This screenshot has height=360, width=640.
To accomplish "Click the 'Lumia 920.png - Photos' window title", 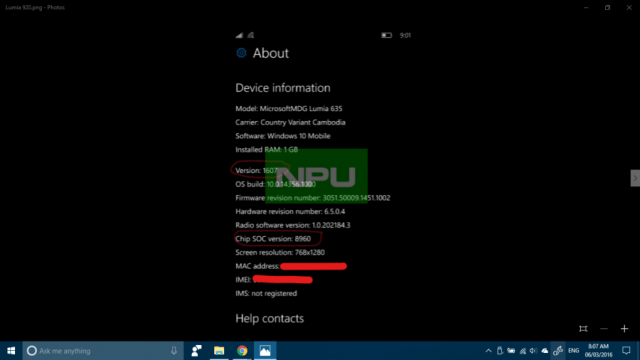I will [35, 7].
